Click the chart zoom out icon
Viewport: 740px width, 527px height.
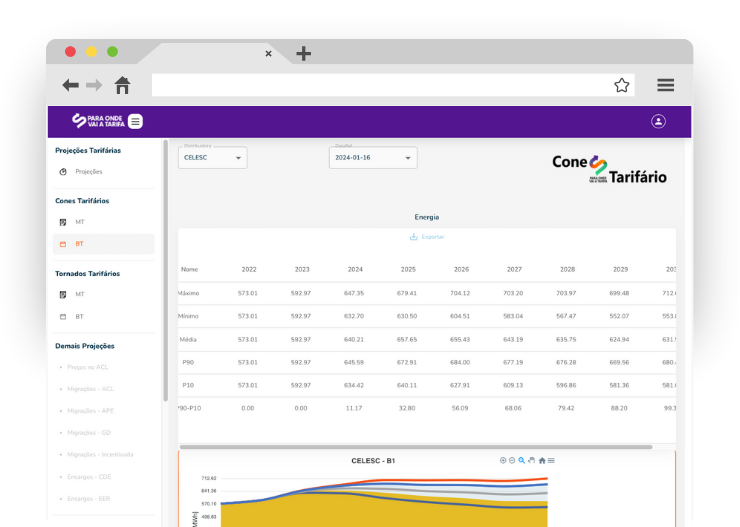tap(512, 460)
